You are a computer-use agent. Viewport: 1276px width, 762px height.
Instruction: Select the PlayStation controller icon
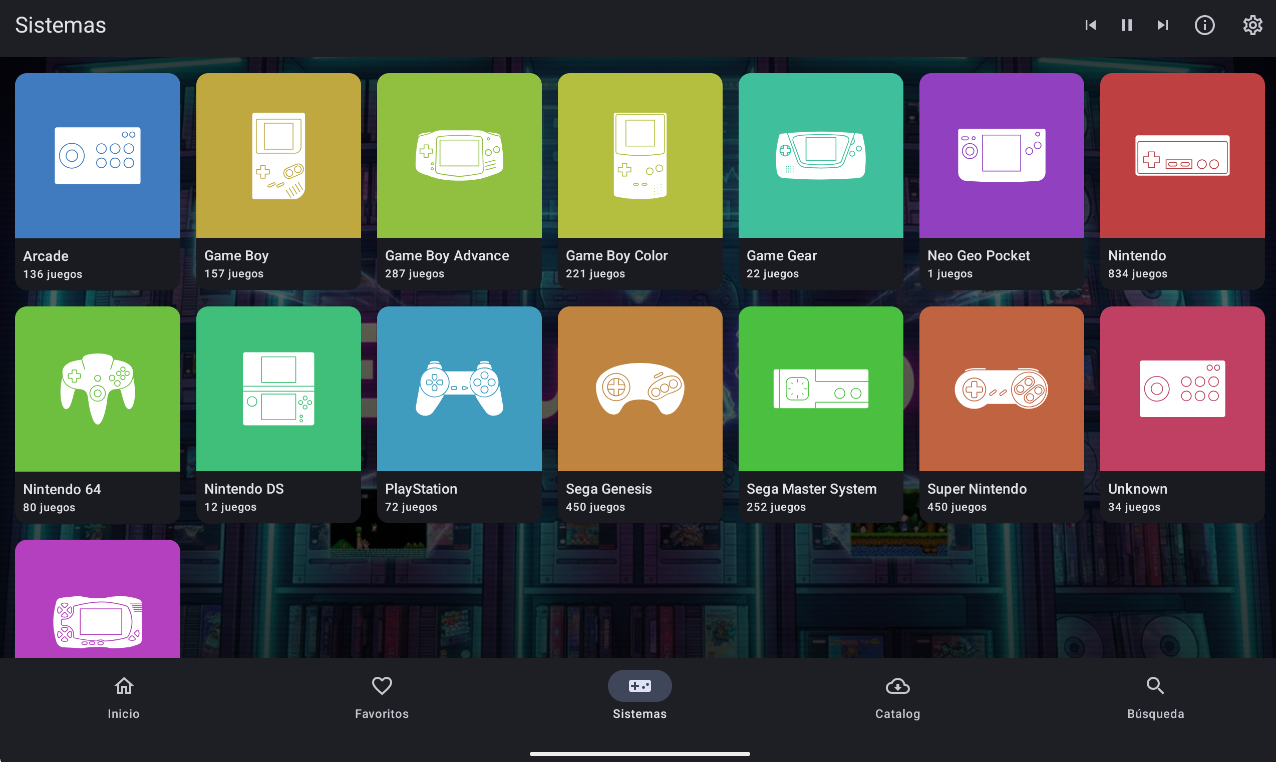tap(459, 390)
